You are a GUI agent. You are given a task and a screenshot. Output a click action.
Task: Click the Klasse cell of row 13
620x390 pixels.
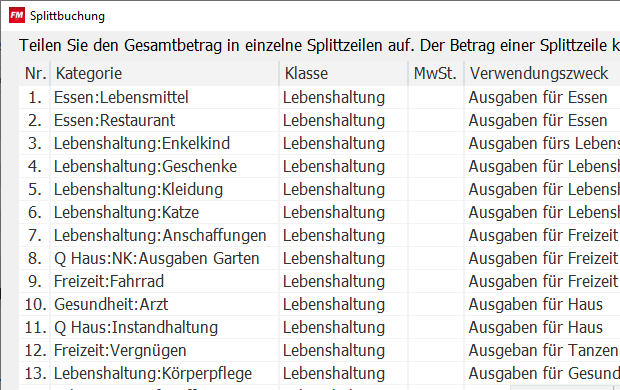point(344,373)
